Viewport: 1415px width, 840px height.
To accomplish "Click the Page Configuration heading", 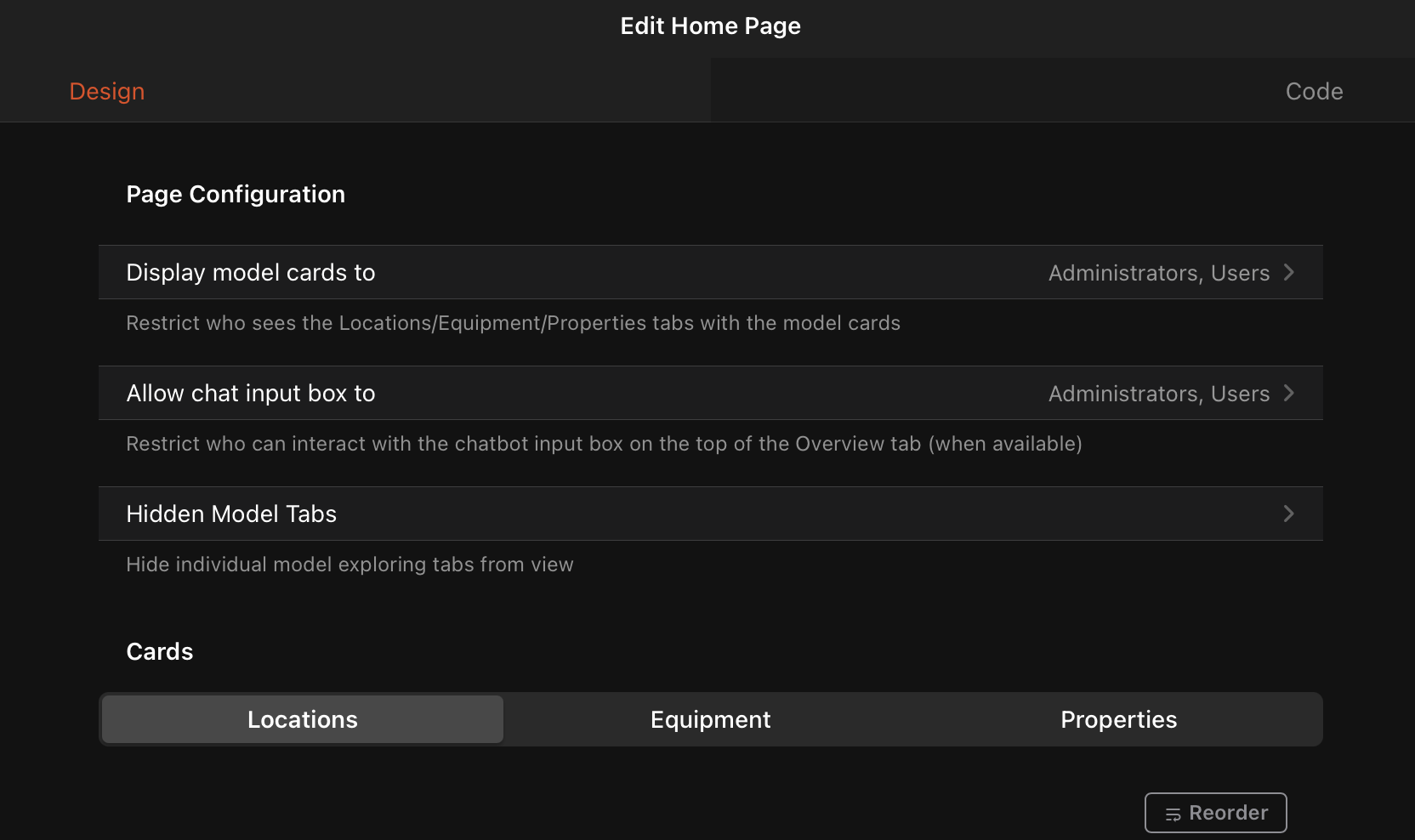I will pos(236,194).
